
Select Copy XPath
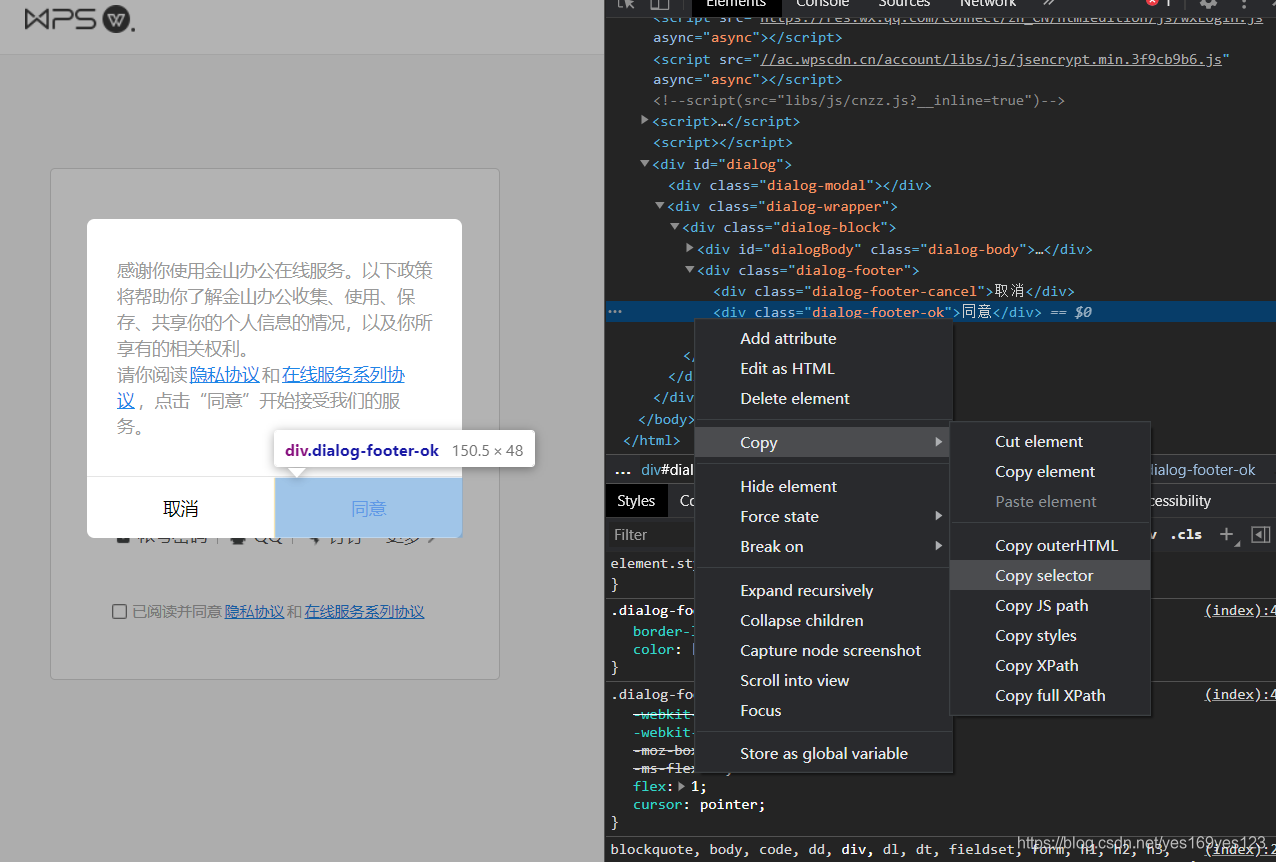tap(1050, 665)
